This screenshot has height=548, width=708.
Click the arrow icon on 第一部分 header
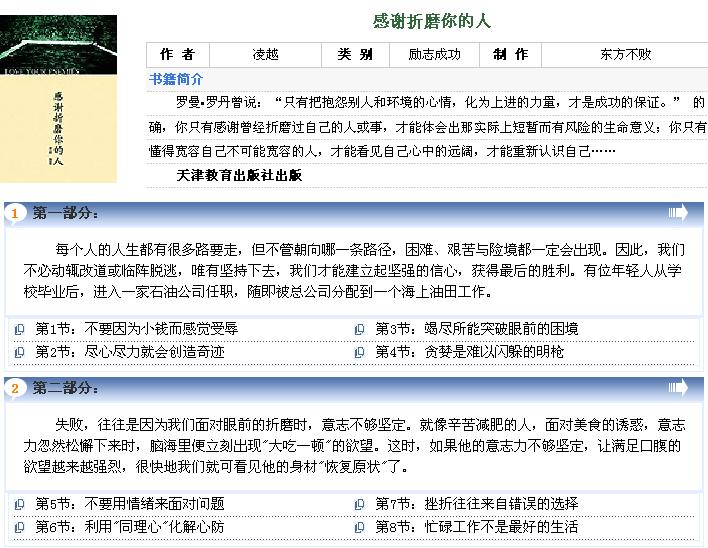click(x=678, y=212)
